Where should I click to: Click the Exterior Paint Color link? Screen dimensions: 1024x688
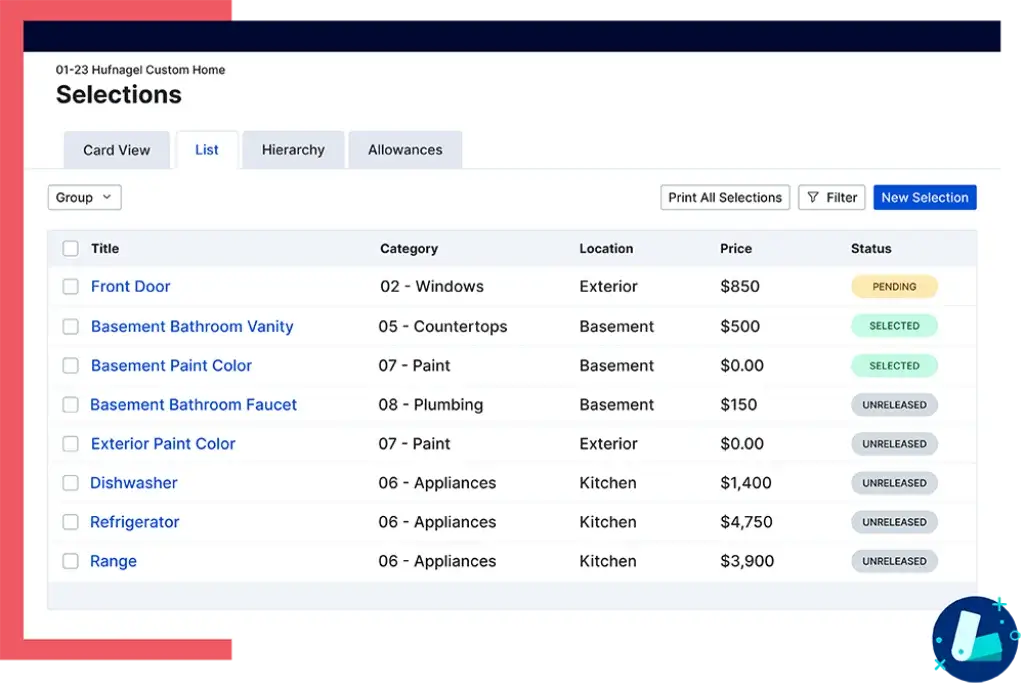click(163, 443)
